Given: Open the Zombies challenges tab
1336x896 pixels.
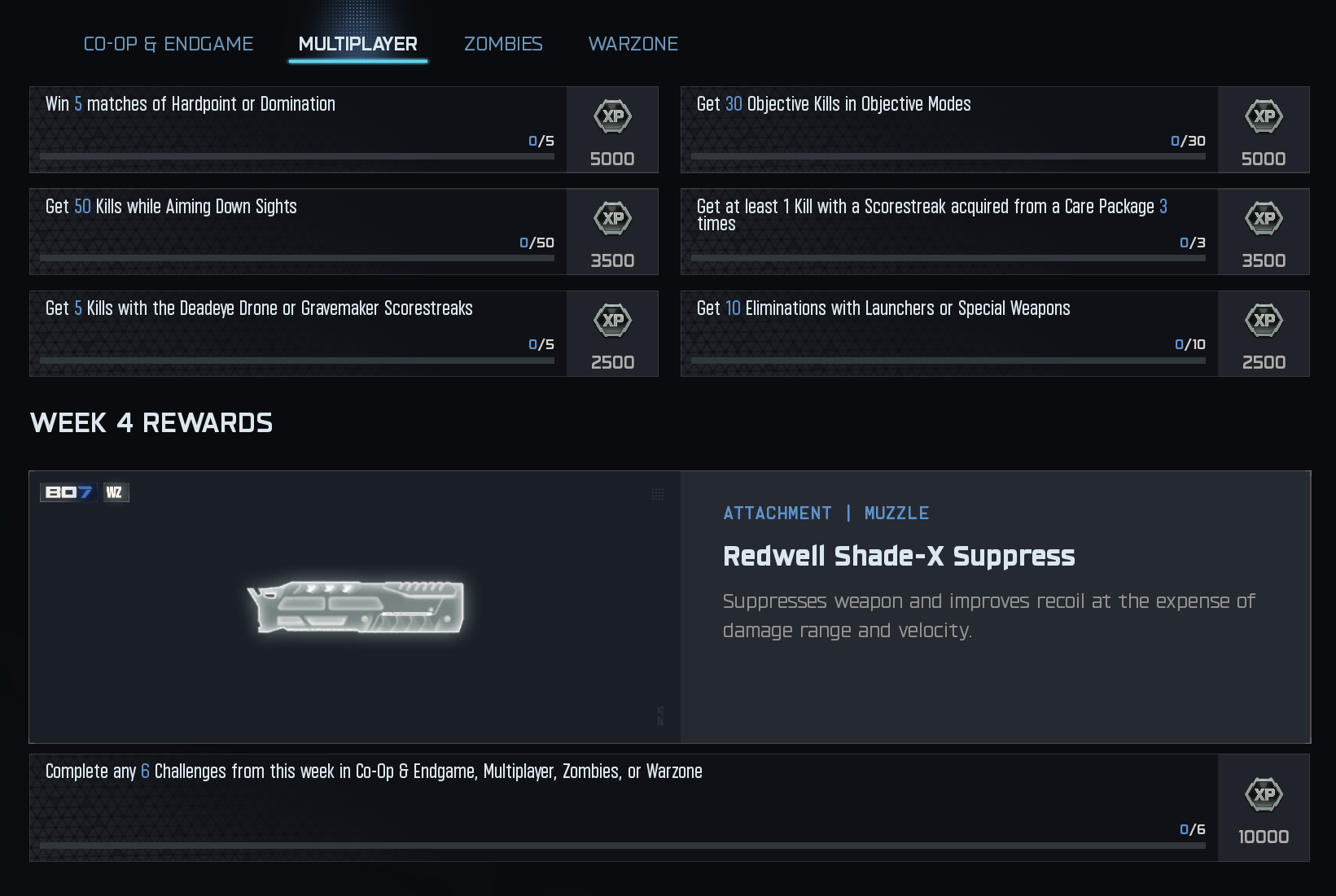Looking at the screenshot, I should click(503, 44).
